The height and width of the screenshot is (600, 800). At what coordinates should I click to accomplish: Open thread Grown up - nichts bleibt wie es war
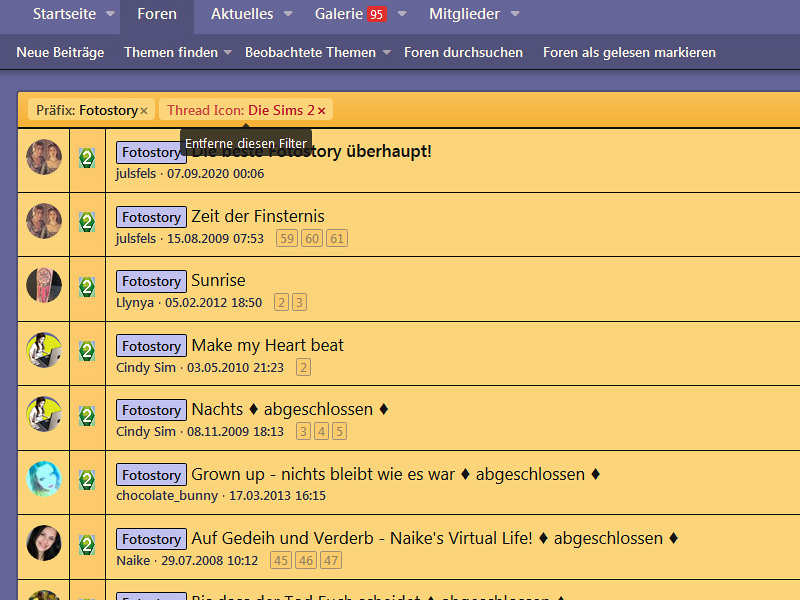coord(395,474)
